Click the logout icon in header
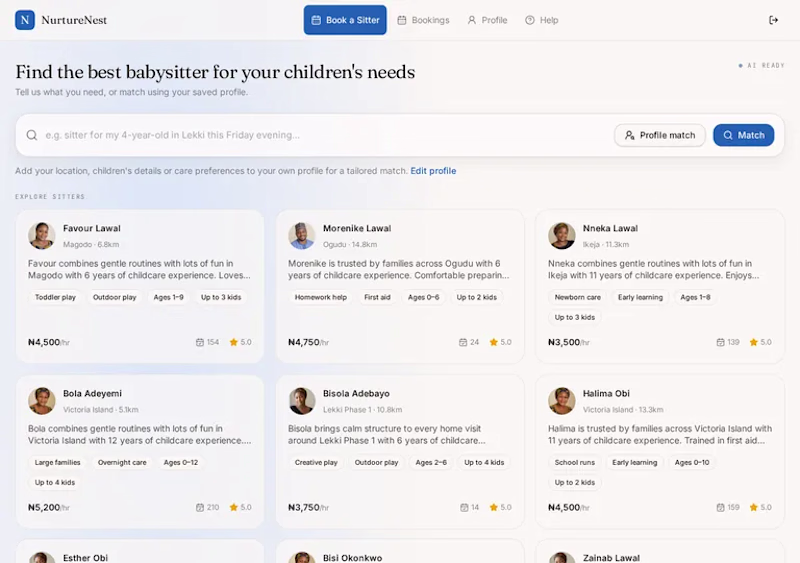The height and width of the screenshot is (563, 800). click(773, 20)
